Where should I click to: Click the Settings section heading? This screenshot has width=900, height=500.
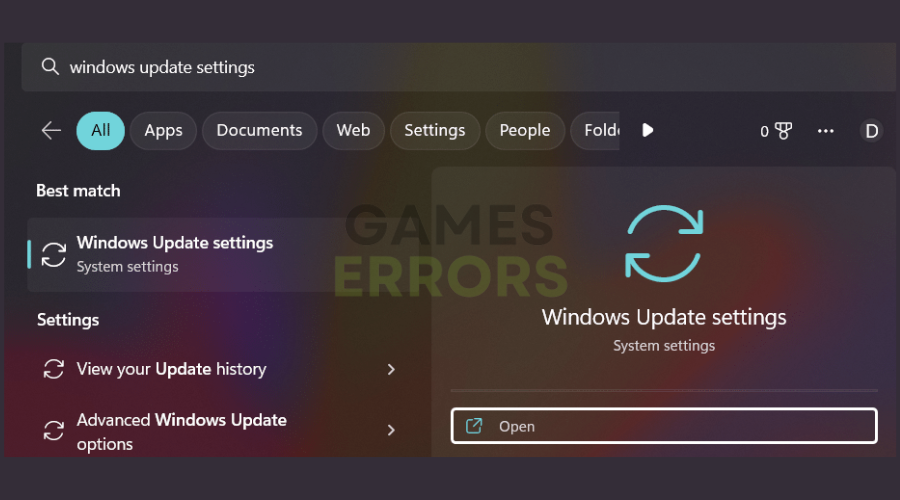(68, 320)
